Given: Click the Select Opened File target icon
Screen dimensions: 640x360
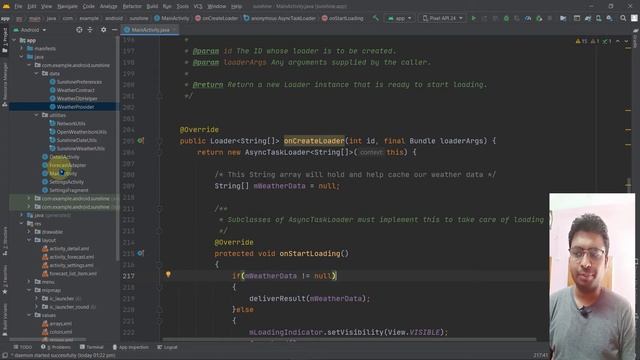Looking at the screenshot, I should tap(79, 30).
